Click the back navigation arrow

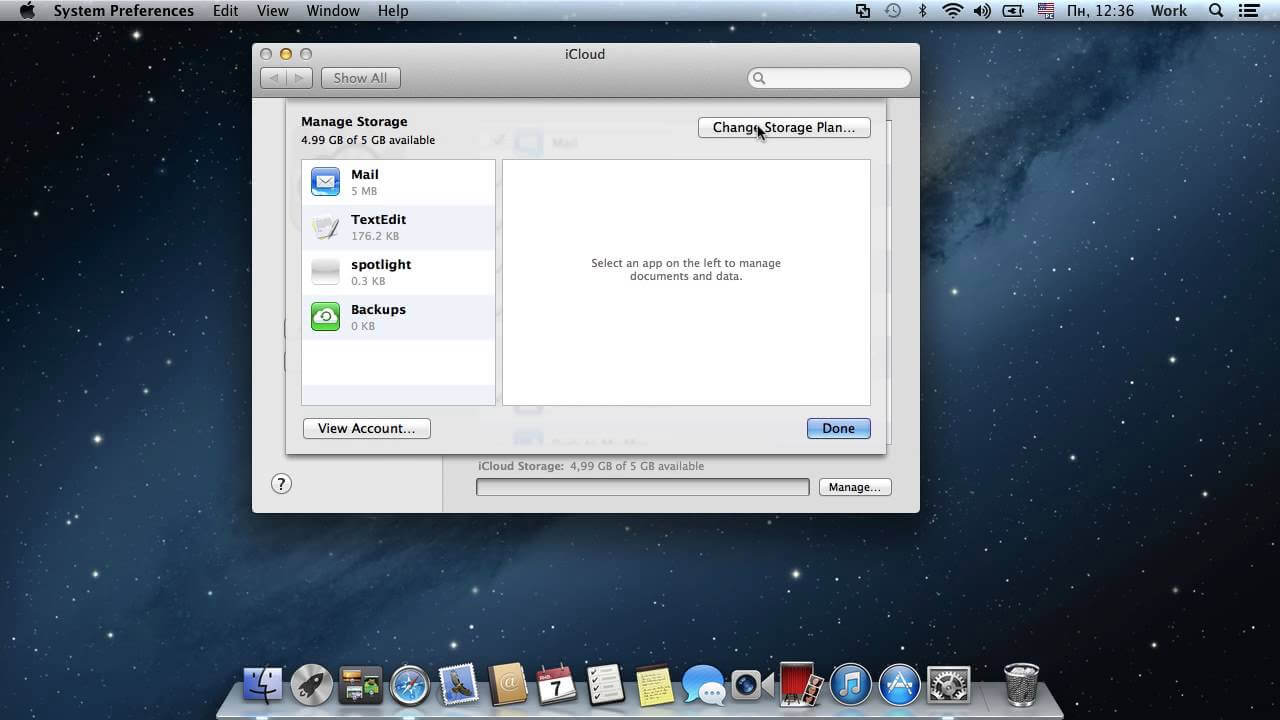click(273, 78)
